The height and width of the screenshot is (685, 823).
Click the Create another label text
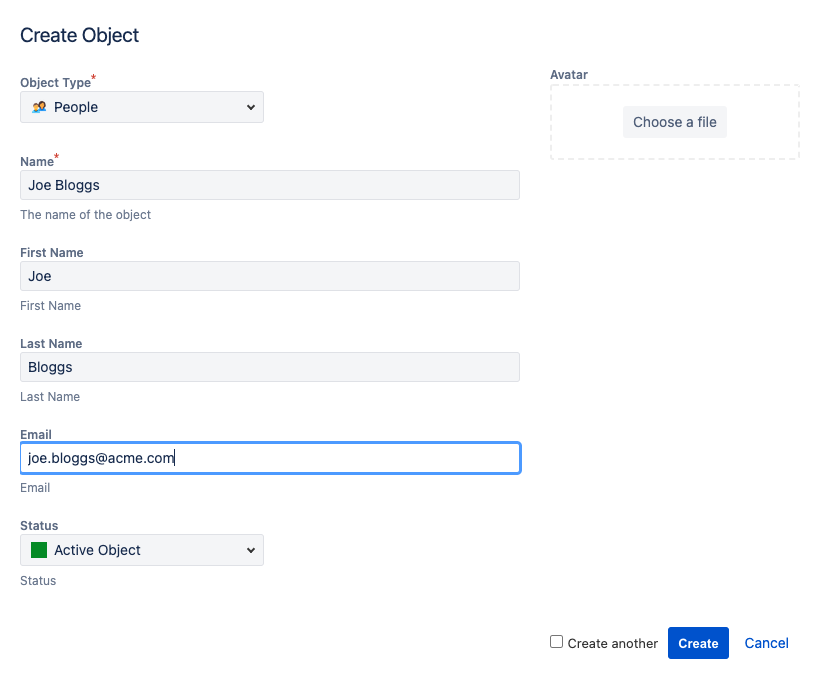612,644
